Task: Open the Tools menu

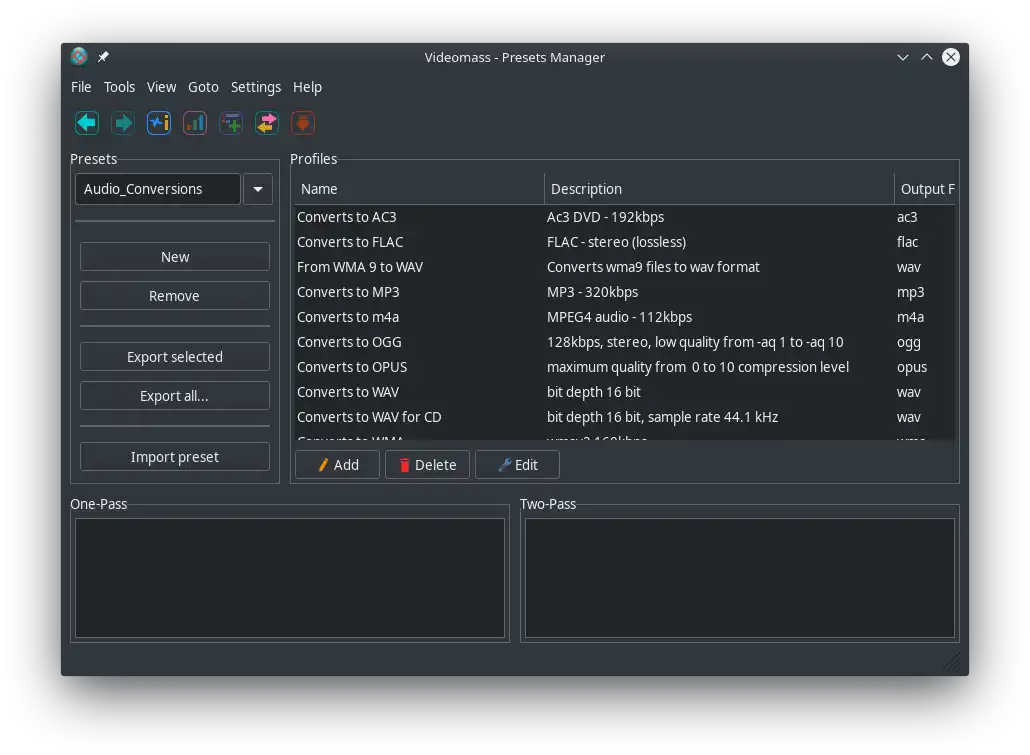Action: point(119,87)
